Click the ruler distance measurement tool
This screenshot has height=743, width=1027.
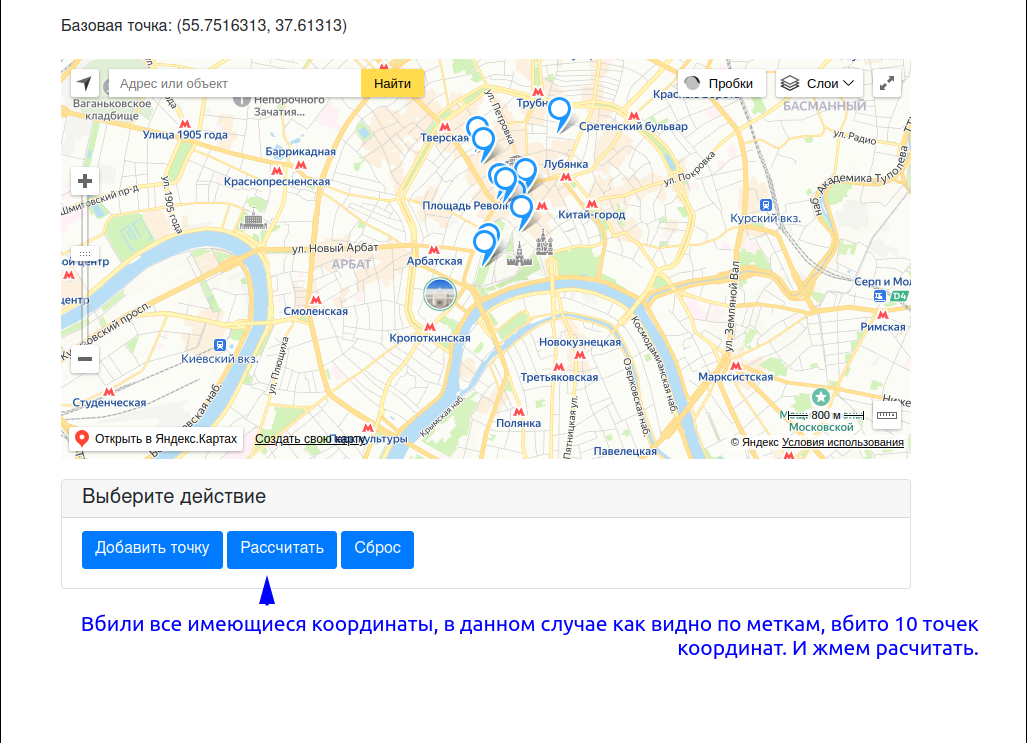[x=887, y=415]
